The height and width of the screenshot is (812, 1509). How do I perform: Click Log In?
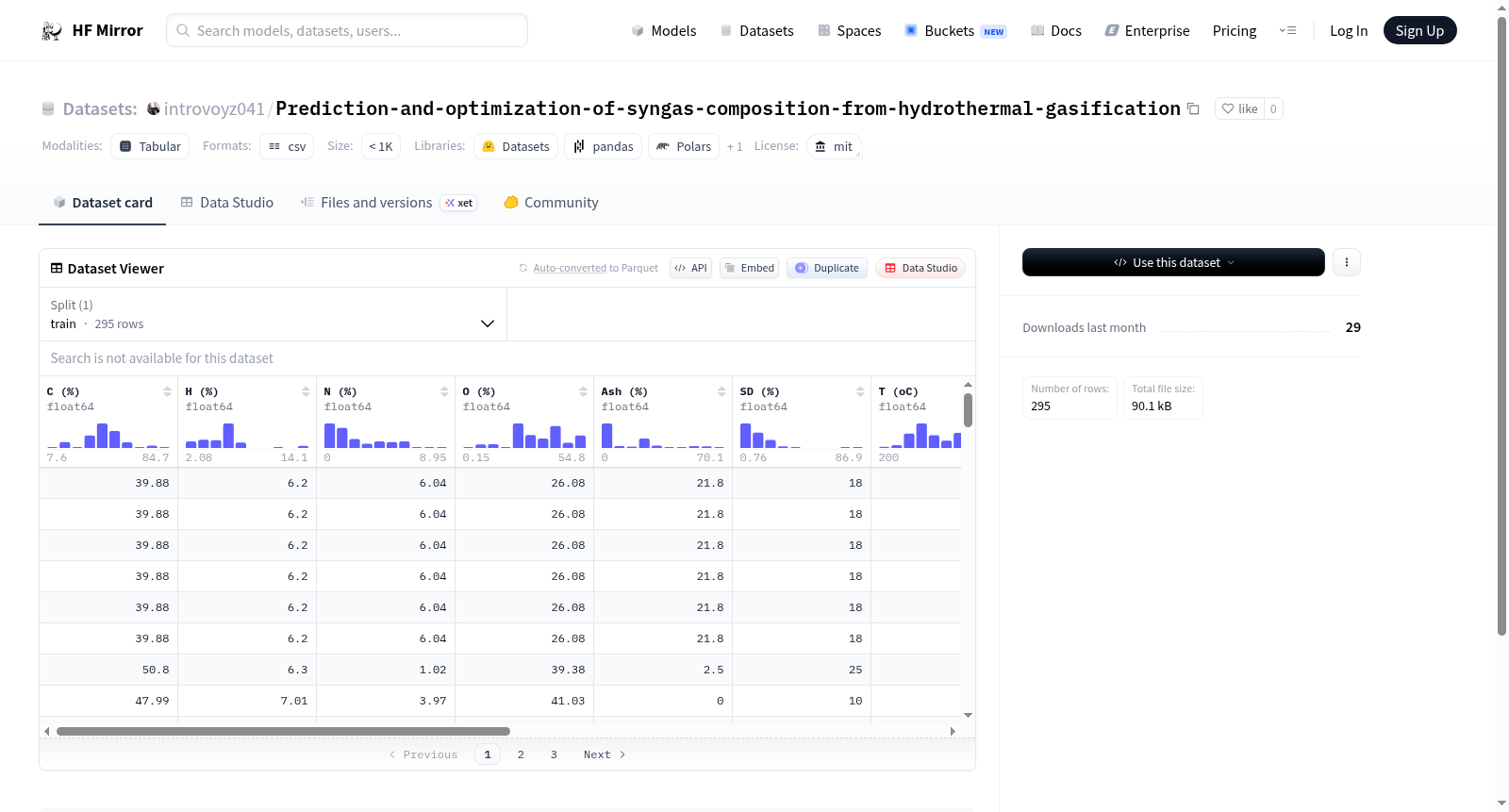coord(1349,31)
